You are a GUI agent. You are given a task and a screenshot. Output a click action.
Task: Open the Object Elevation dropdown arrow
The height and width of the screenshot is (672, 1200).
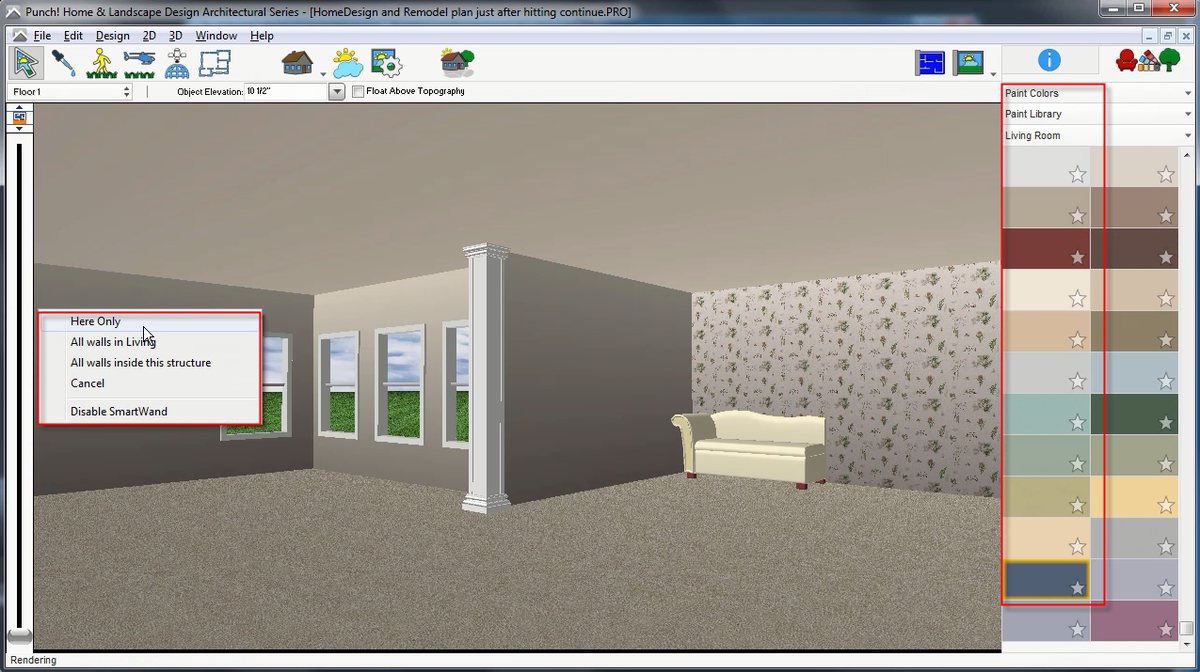click(x=336, y=91)
